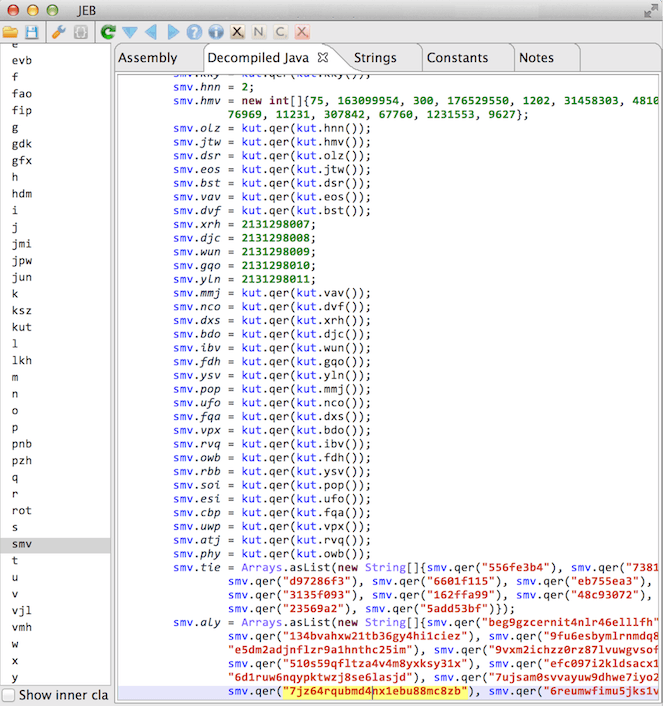Toggle Show inner classes checkbox
This screenshot has height=706, width=663.
(x=9, y=695)
